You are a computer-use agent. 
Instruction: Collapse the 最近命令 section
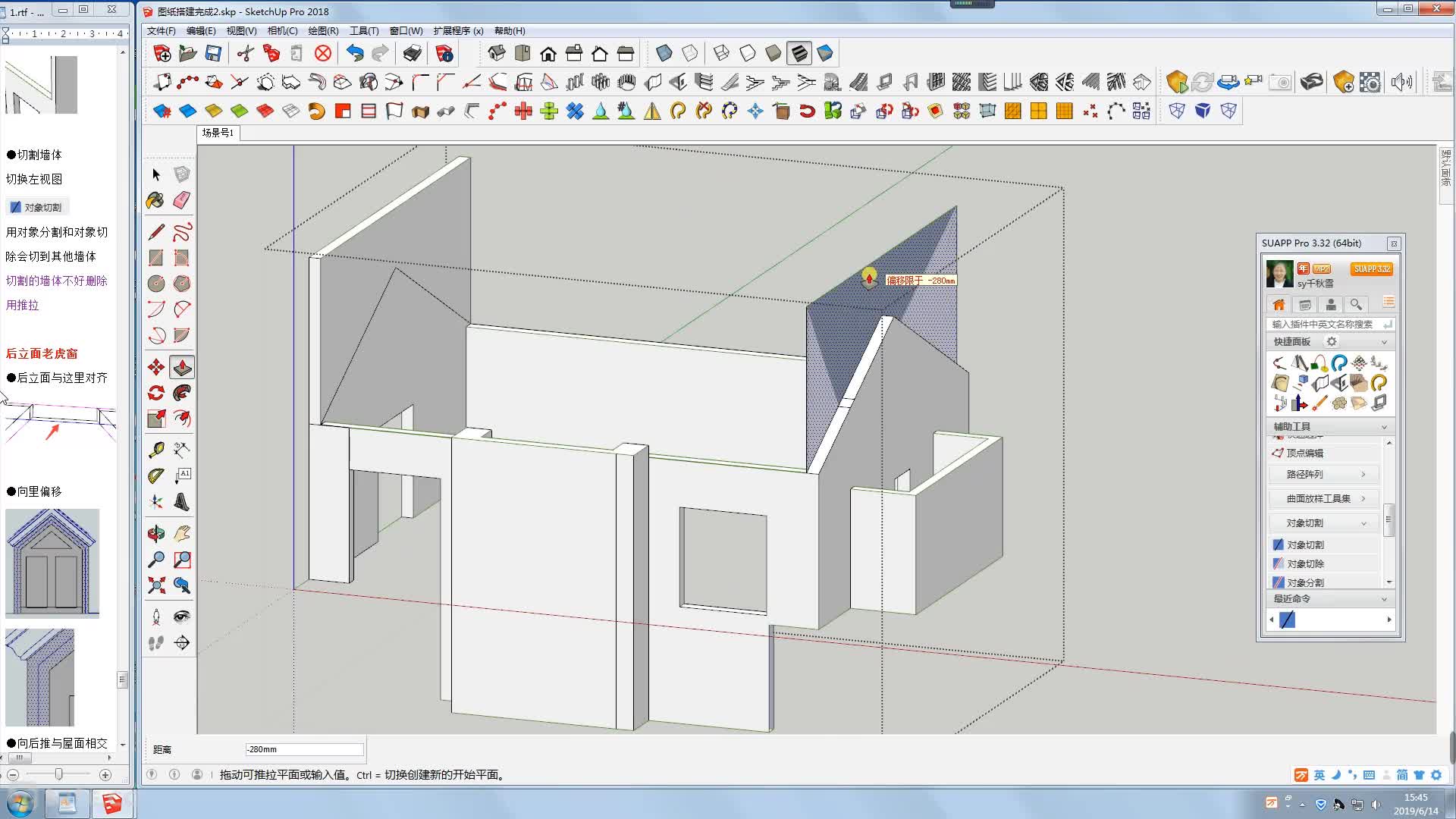(x=1384, y=599)
